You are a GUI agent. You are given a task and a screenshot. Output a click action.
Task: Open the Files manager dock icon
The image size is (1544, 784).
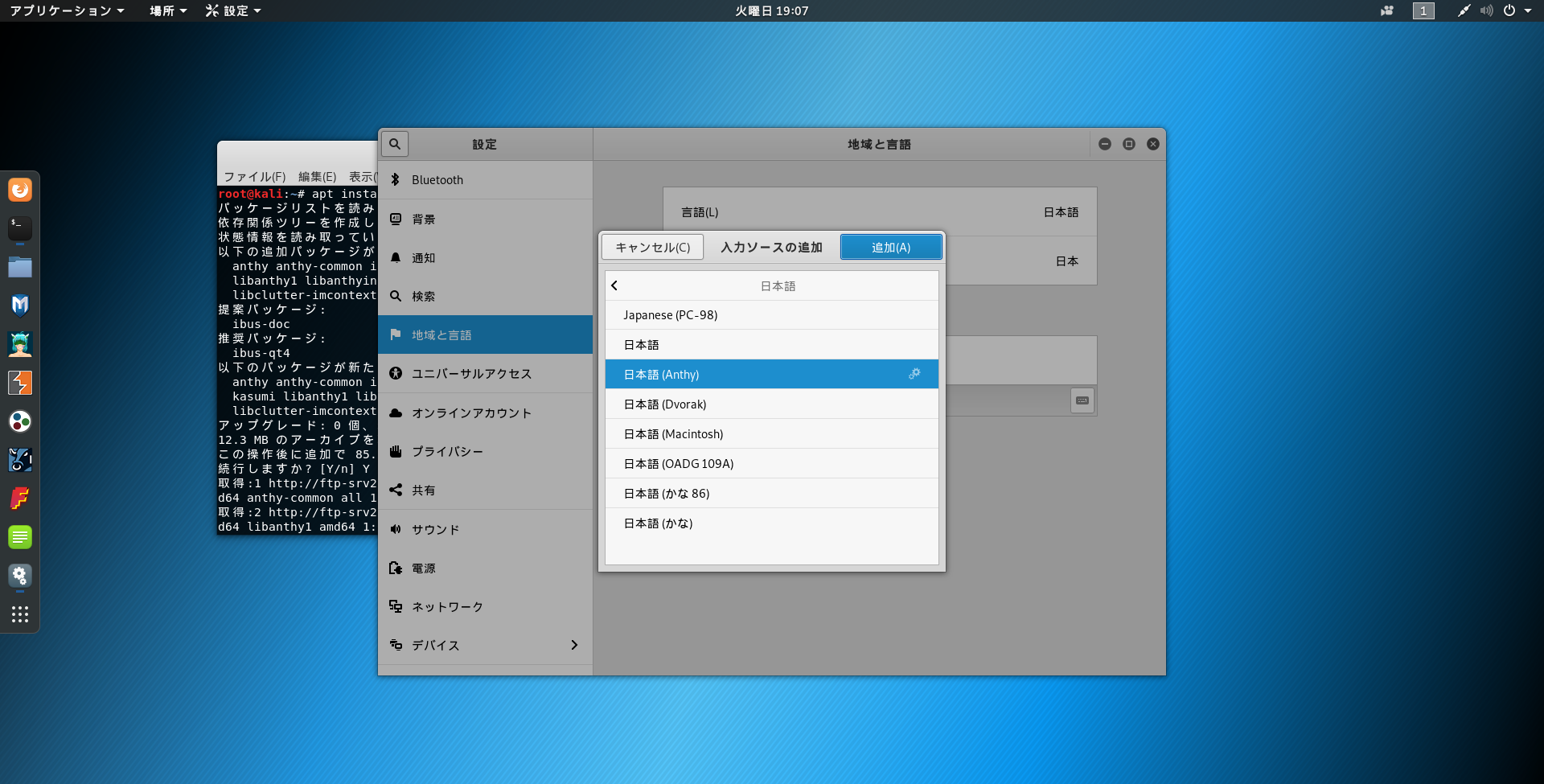(20, 267)
